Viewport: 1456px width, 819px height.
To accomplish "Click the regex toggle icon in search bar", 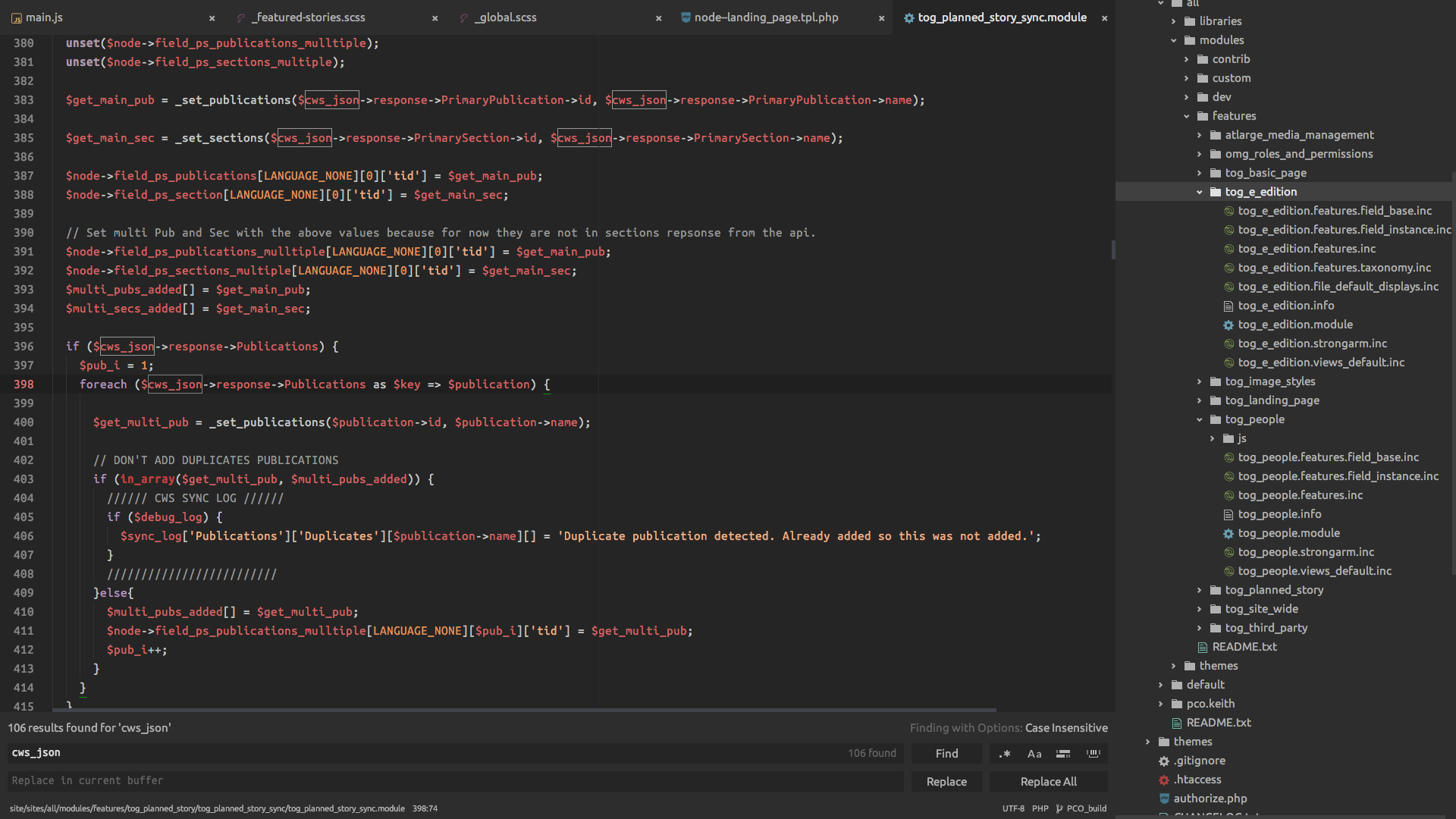I will point(1005,753).
